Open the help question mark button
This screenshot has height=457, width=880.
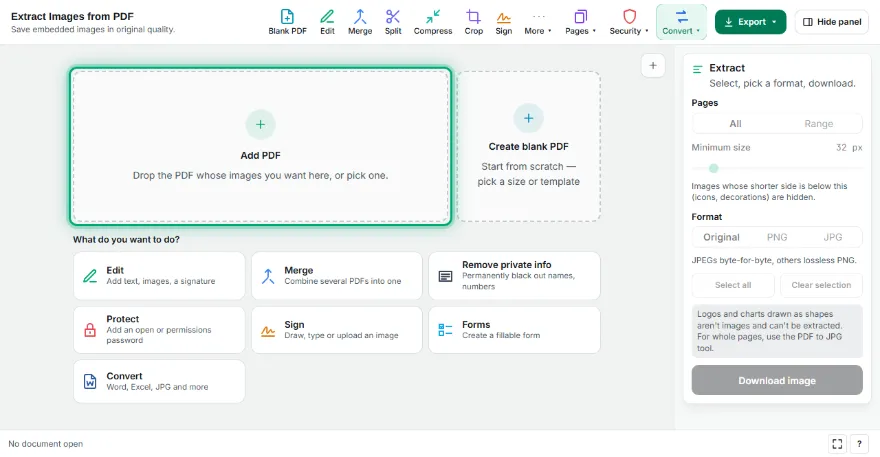[859, 444]
